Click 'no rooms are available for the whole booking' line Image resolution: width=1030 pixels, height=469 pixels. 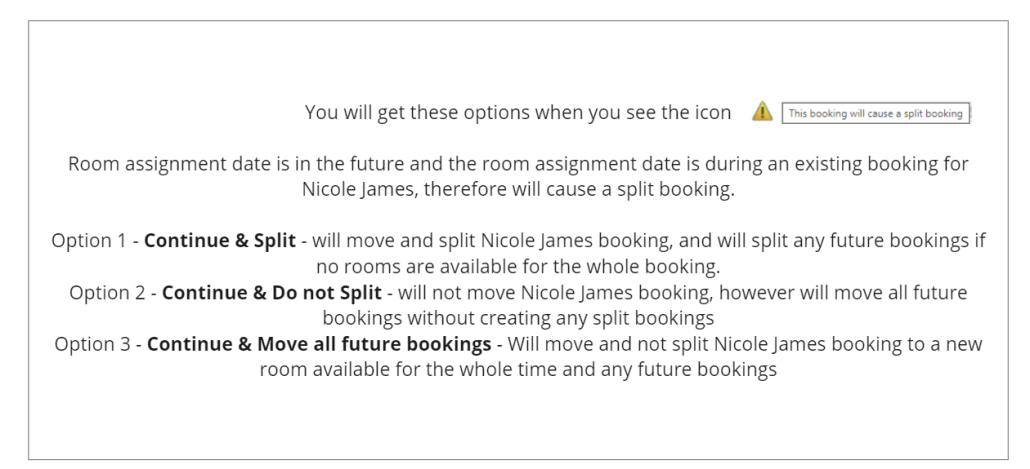(518, 267)
